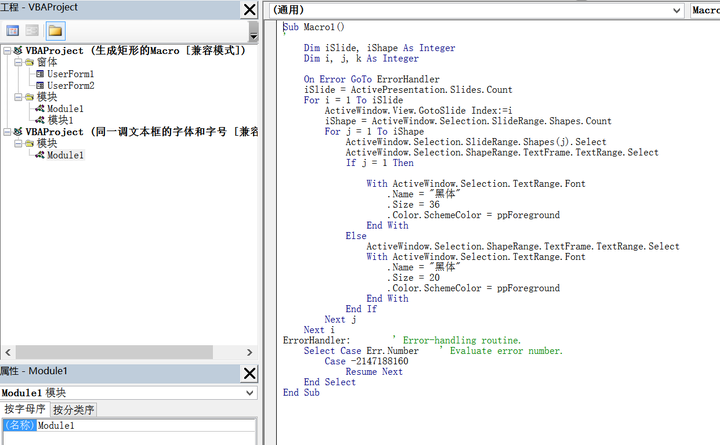The image size is (720, 445).
Task: Open the project toolbar overflow arrow
Action: [253, 37]
